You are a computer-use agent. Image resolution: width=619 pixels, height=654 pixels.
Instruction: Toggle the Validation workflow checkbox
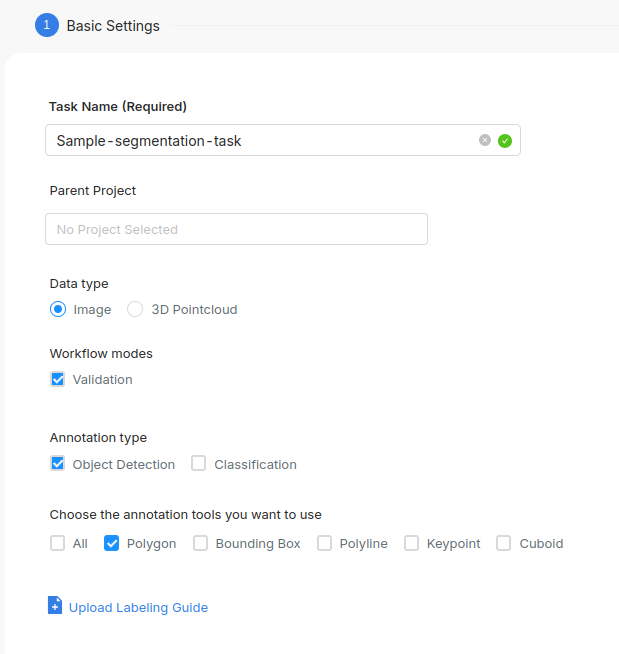click(x=58, y=380)
